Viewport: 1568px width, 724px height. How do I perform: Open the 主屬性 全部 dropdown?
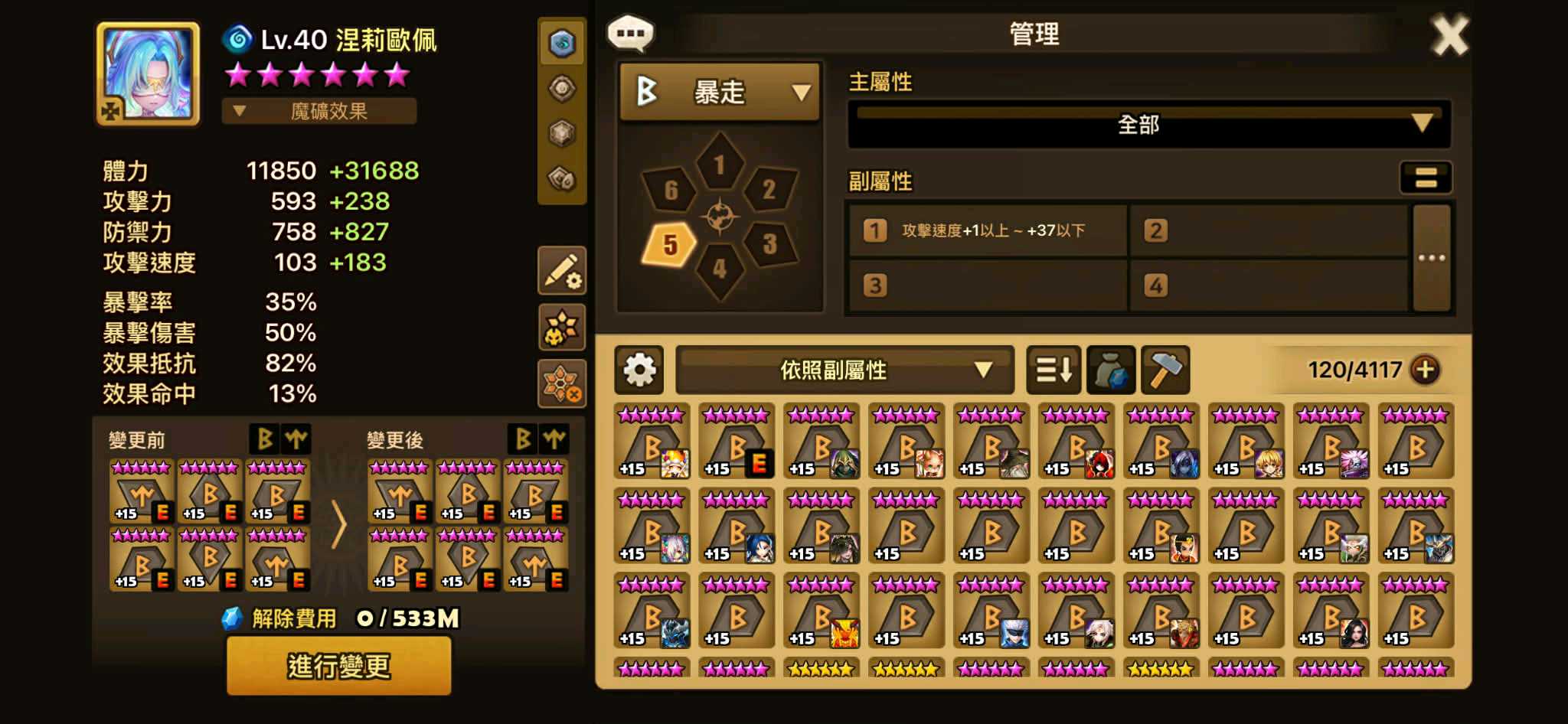[x=1148, y=124]
